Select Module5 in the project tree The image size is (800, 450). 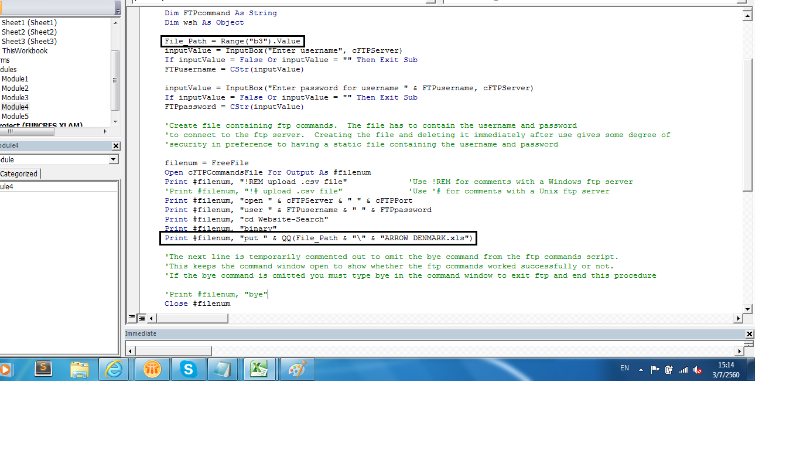(x=15, y=116)
